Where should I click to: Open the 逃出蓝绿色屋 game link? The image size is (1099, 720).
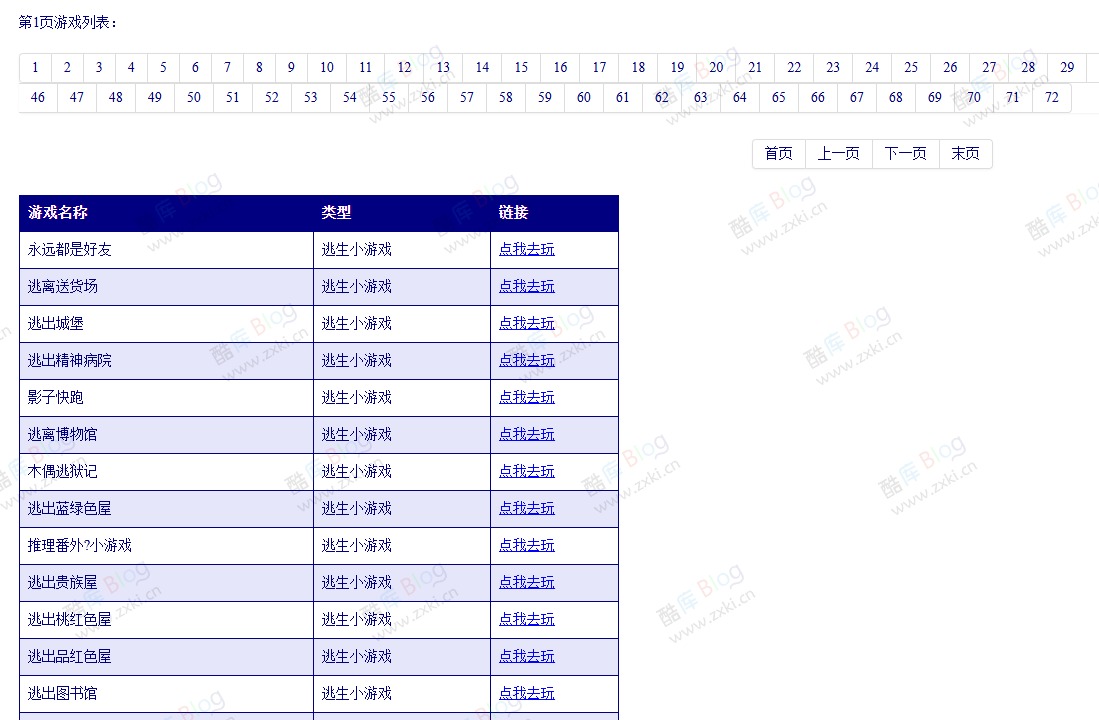(68, 508)
